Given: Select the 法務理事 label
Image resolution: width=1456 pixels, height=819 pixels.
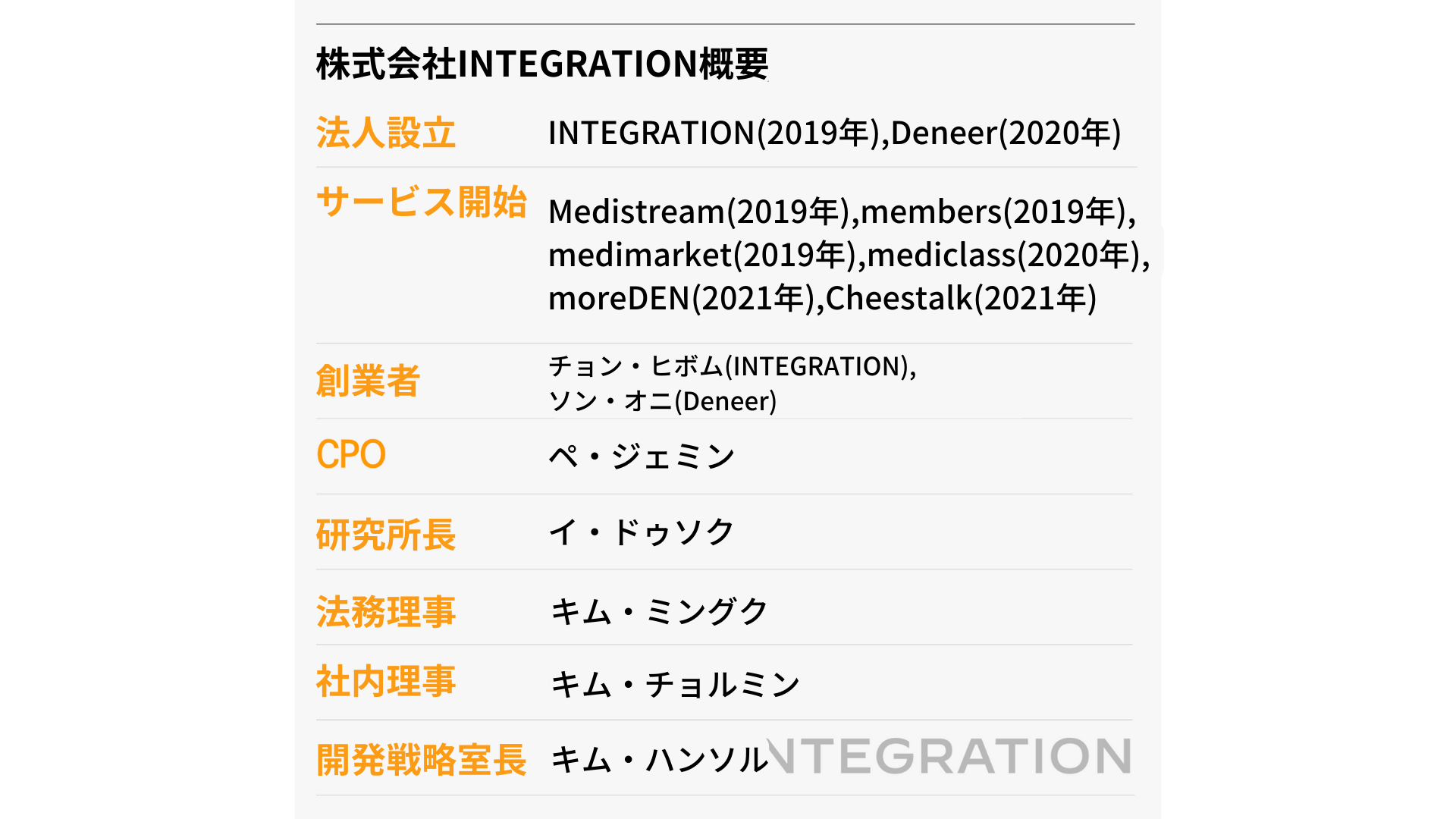Looking at the screenshot, I should point(386,612).
